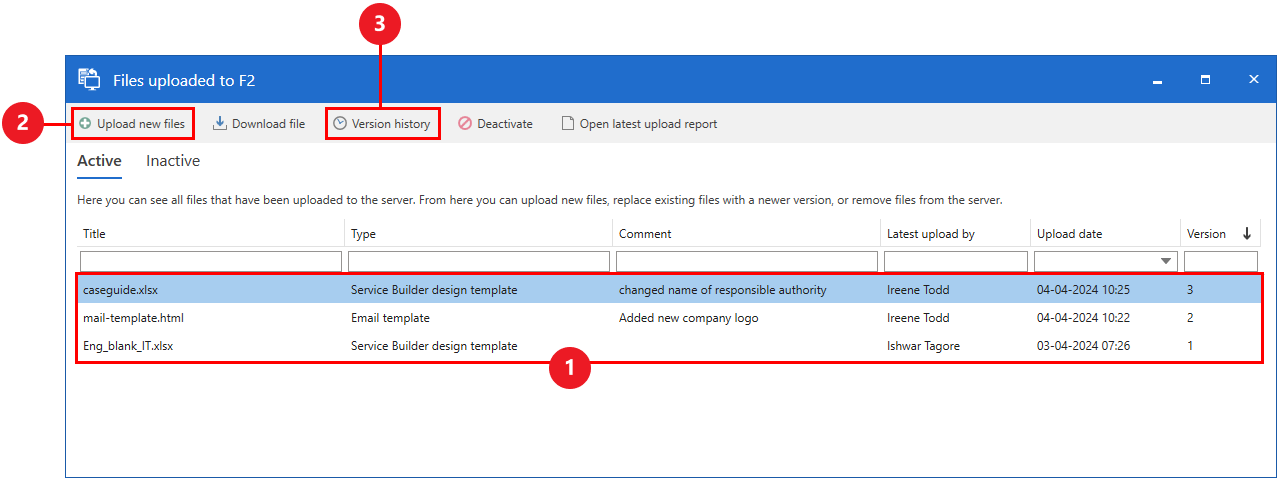Click the green plus Upload new files icon
The image size is (1277, 478).
click(x=85, y=124)
